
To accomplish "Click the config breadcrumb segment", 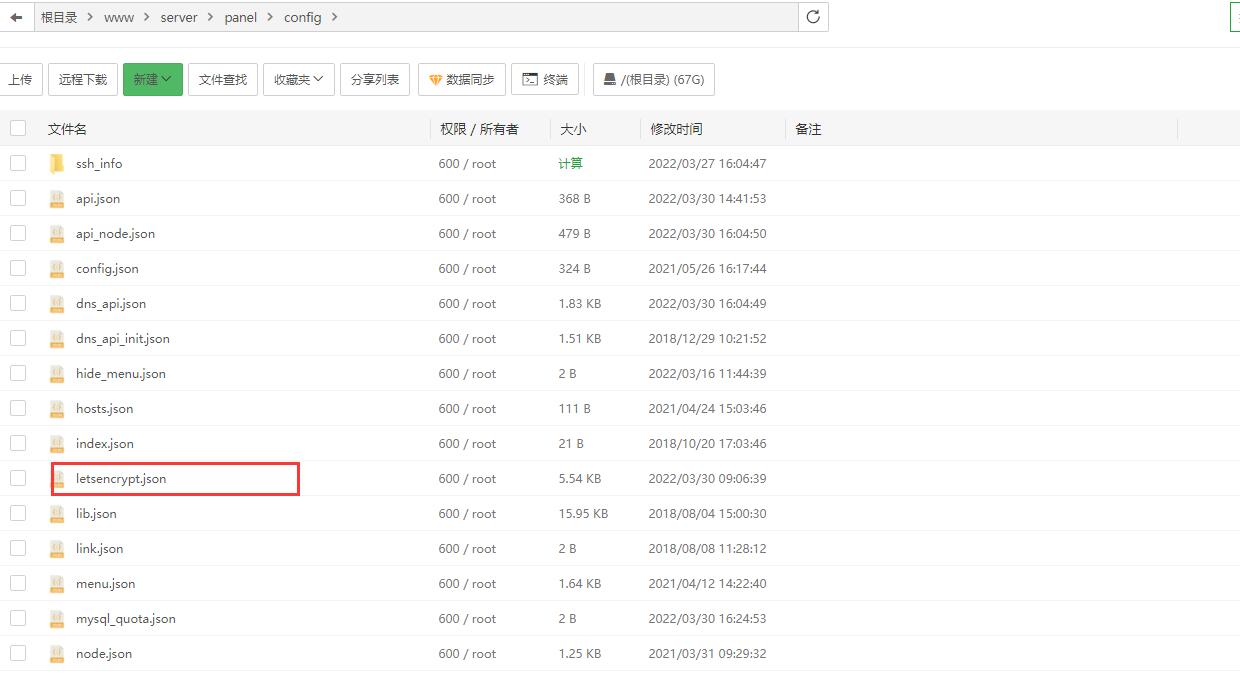I will (x=303, y=17).
